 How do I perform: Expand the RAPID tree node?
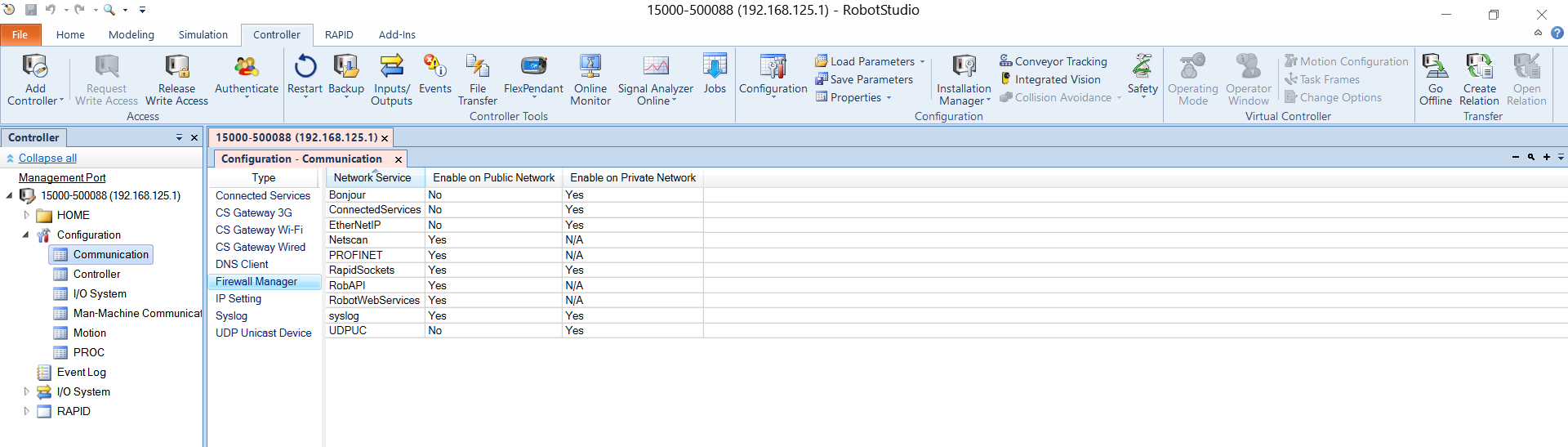pyautogui.click(x=26, y=411)
